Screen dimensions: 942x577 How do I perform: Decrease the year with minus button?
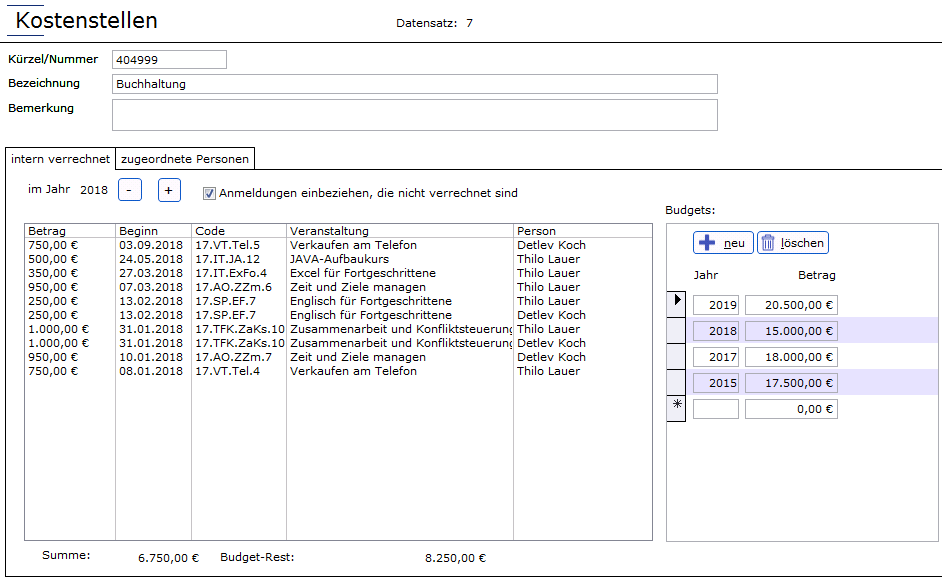click(x=130, y=190)
